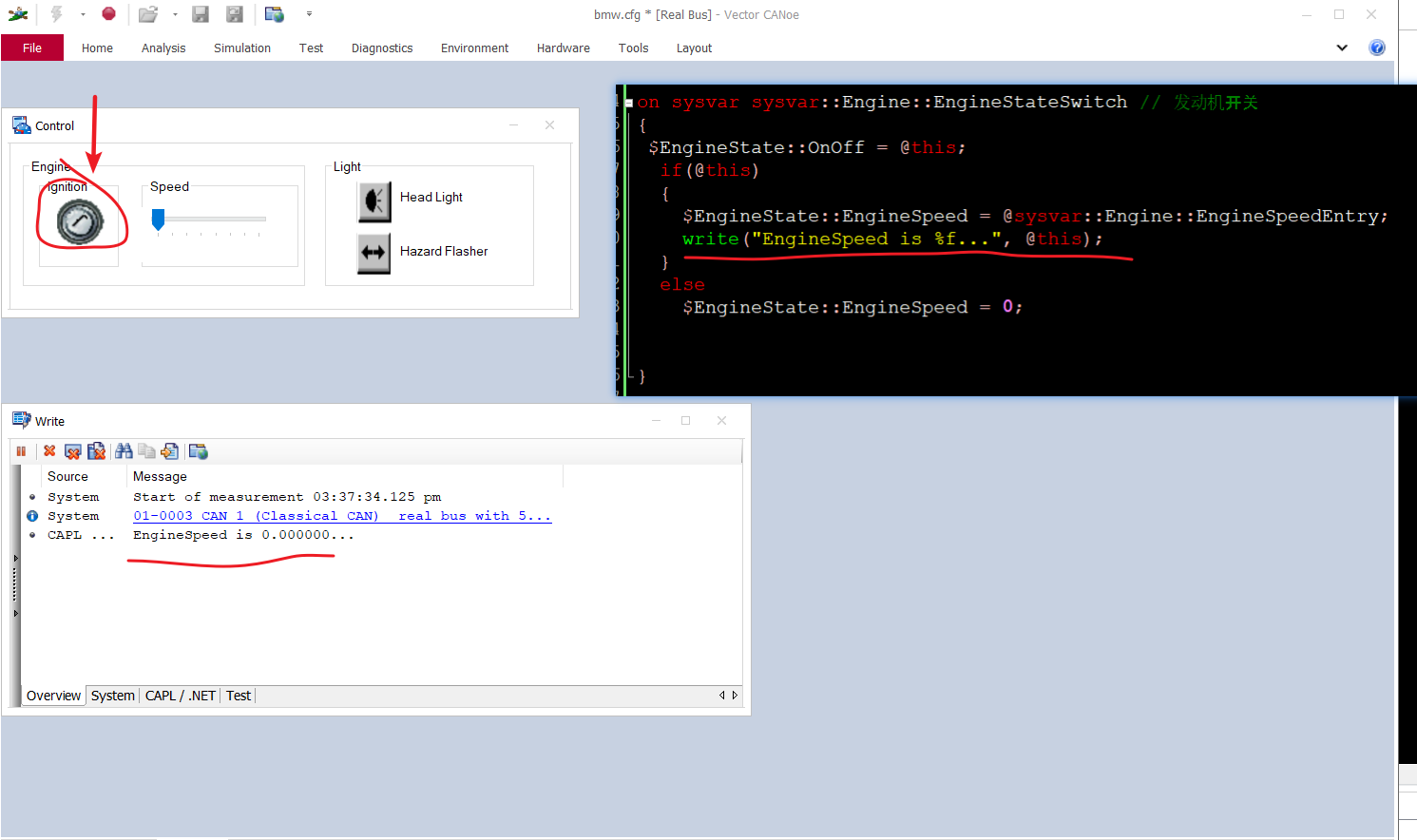Click the copy icon in Write toolbar
Screen dimensions: 1417x840
coord(146,451)
